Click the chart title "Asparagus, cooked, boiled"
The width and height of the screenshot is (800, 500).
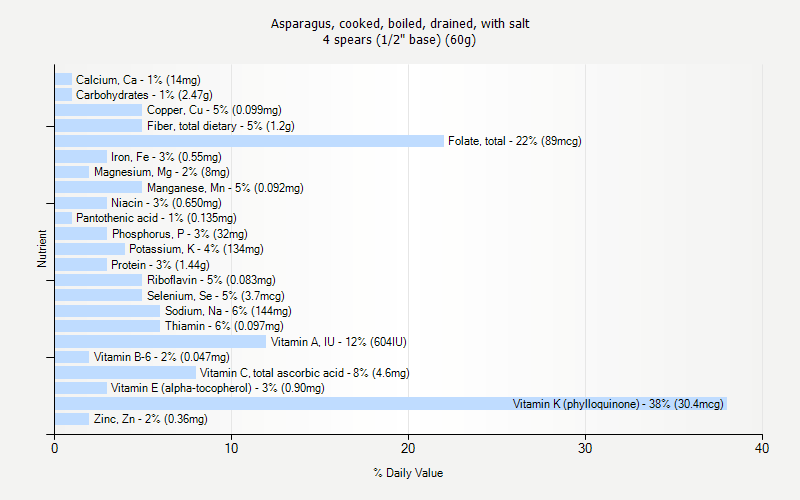(399, 23)
